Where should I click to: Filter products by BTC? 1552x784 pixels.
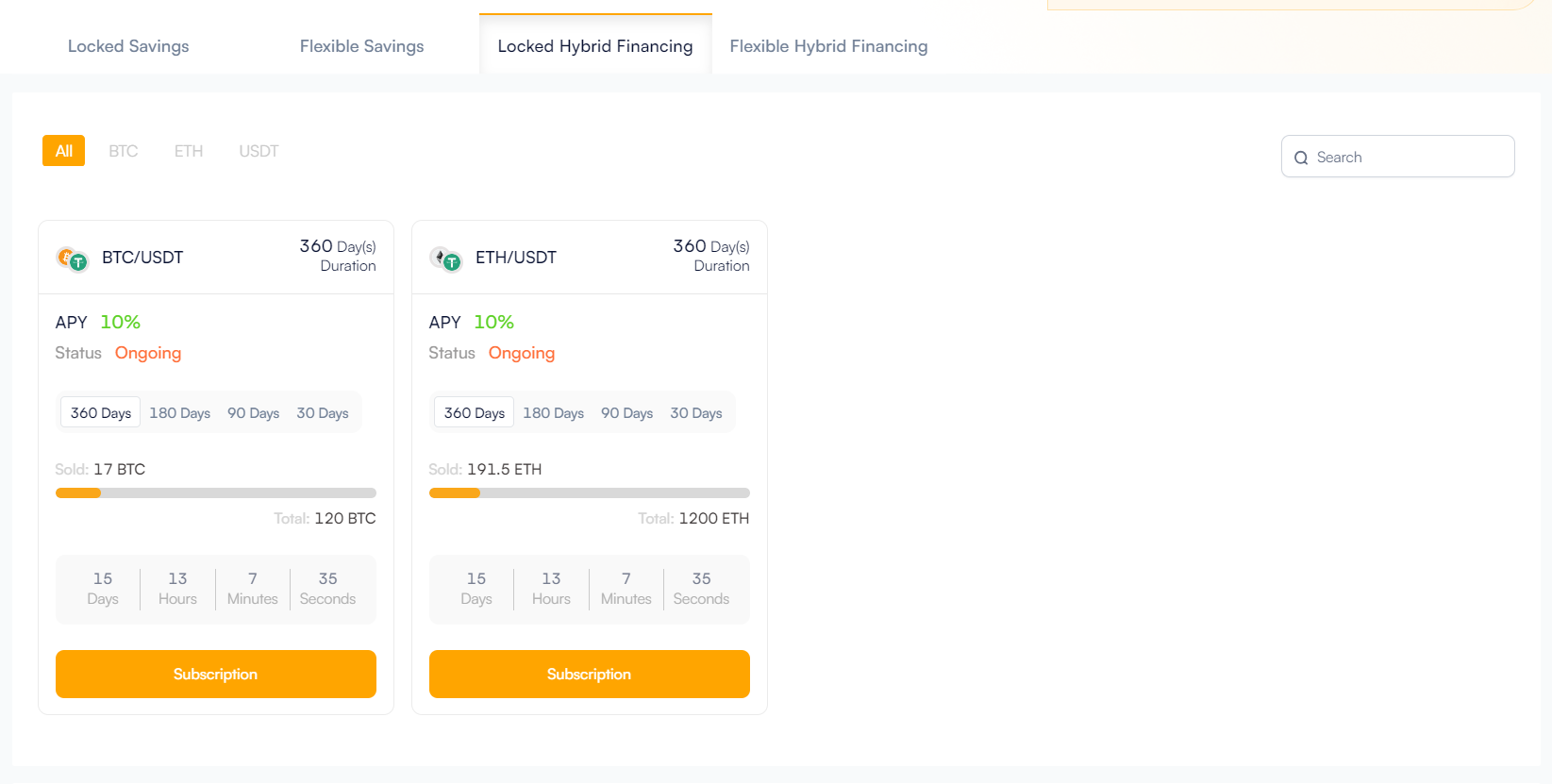(x=123, y=151)
